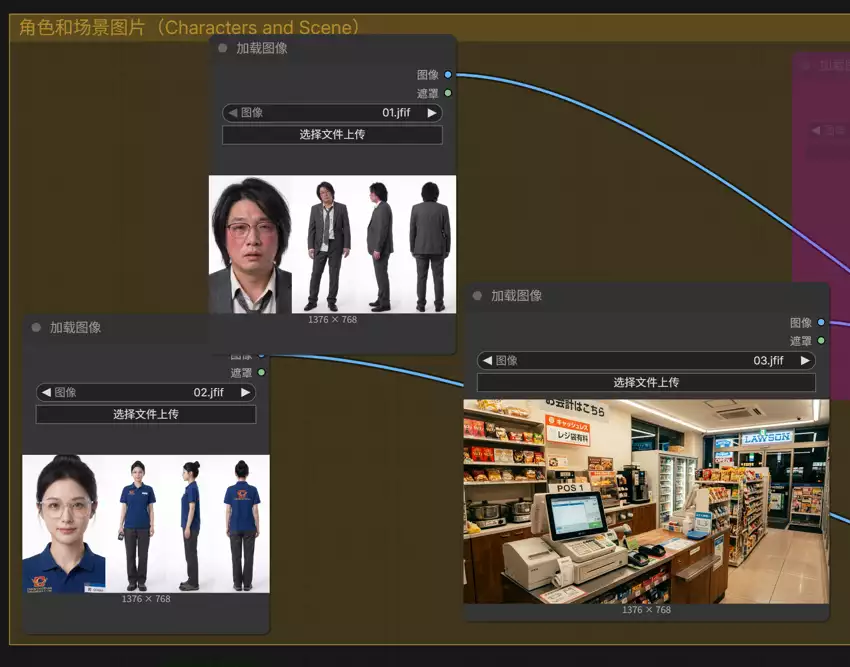Select next image arrow for 02.jfif
The image size is (850, 667).
(245, 392)
